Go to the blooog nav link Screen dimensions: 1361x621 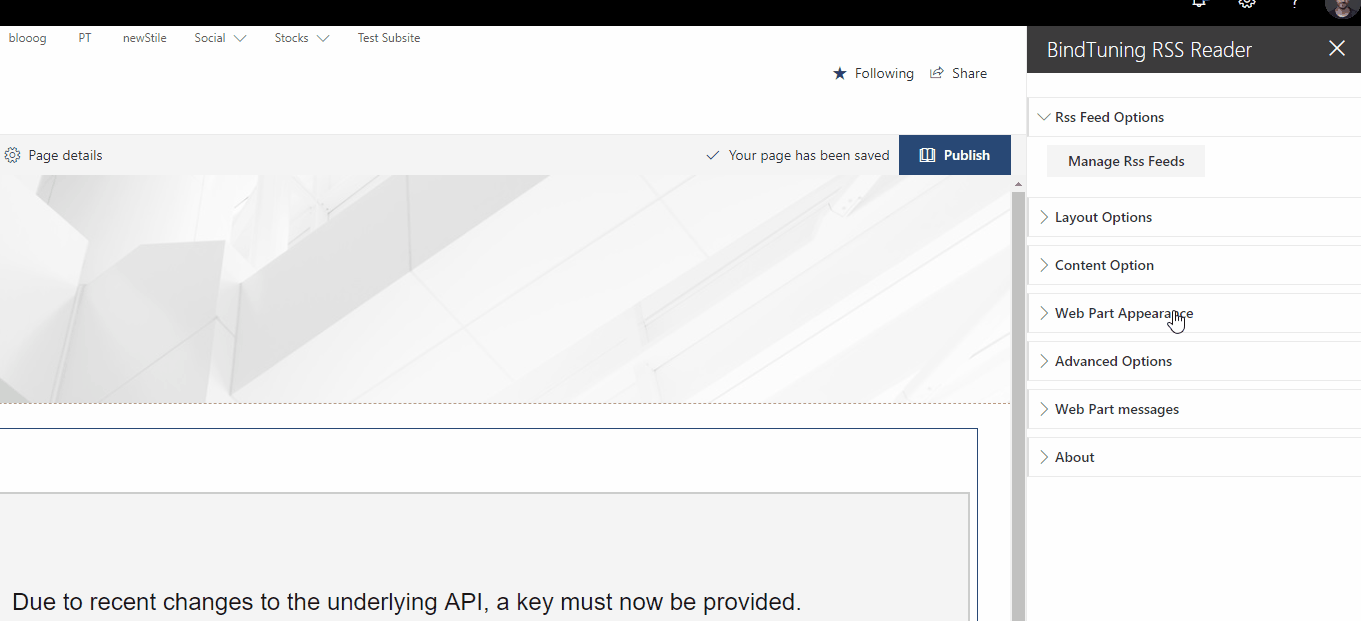coord(28,38)
